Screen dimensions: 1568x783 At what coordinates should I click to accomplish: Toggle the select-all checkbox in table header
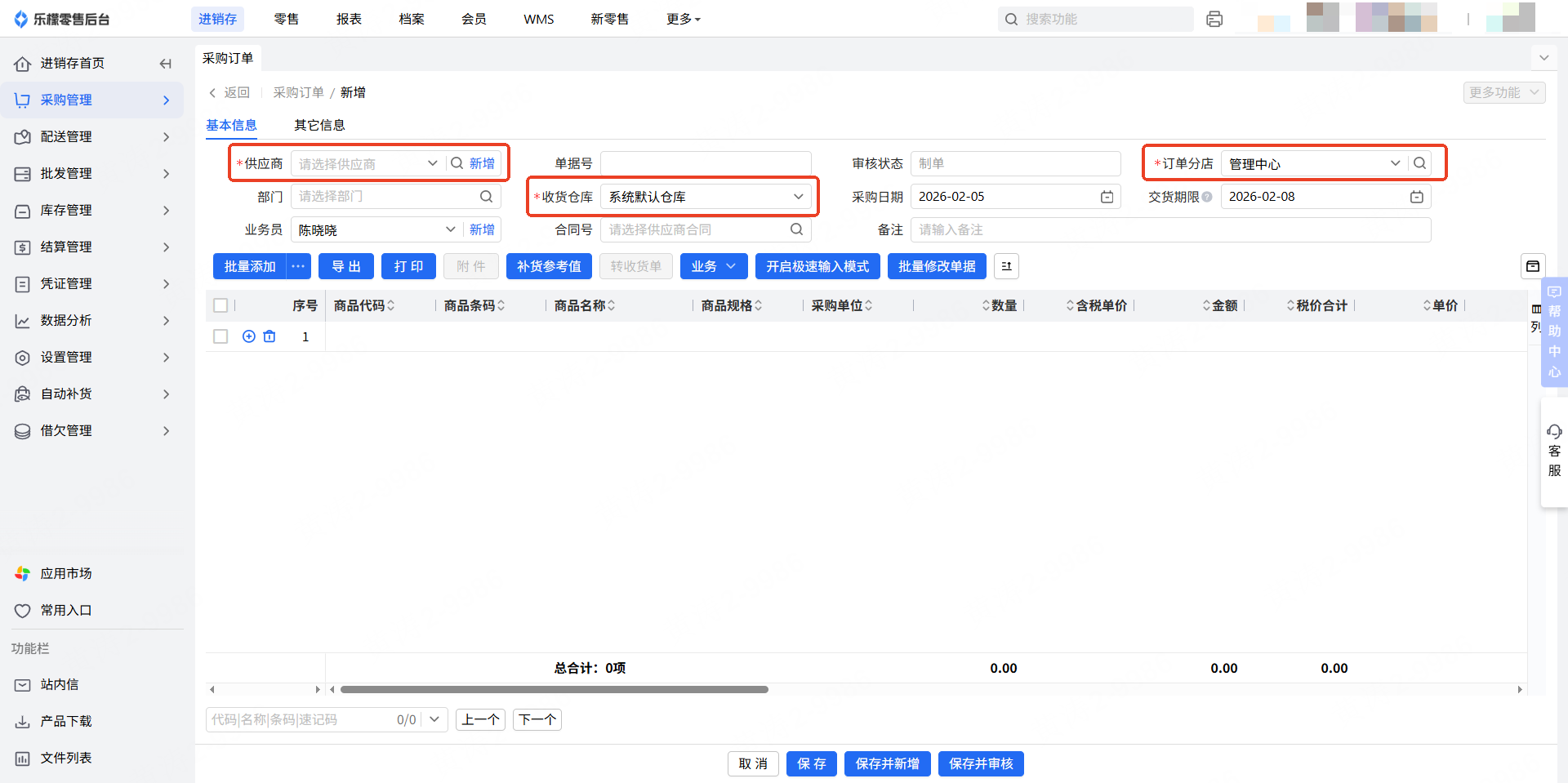(x=220, y=305)
